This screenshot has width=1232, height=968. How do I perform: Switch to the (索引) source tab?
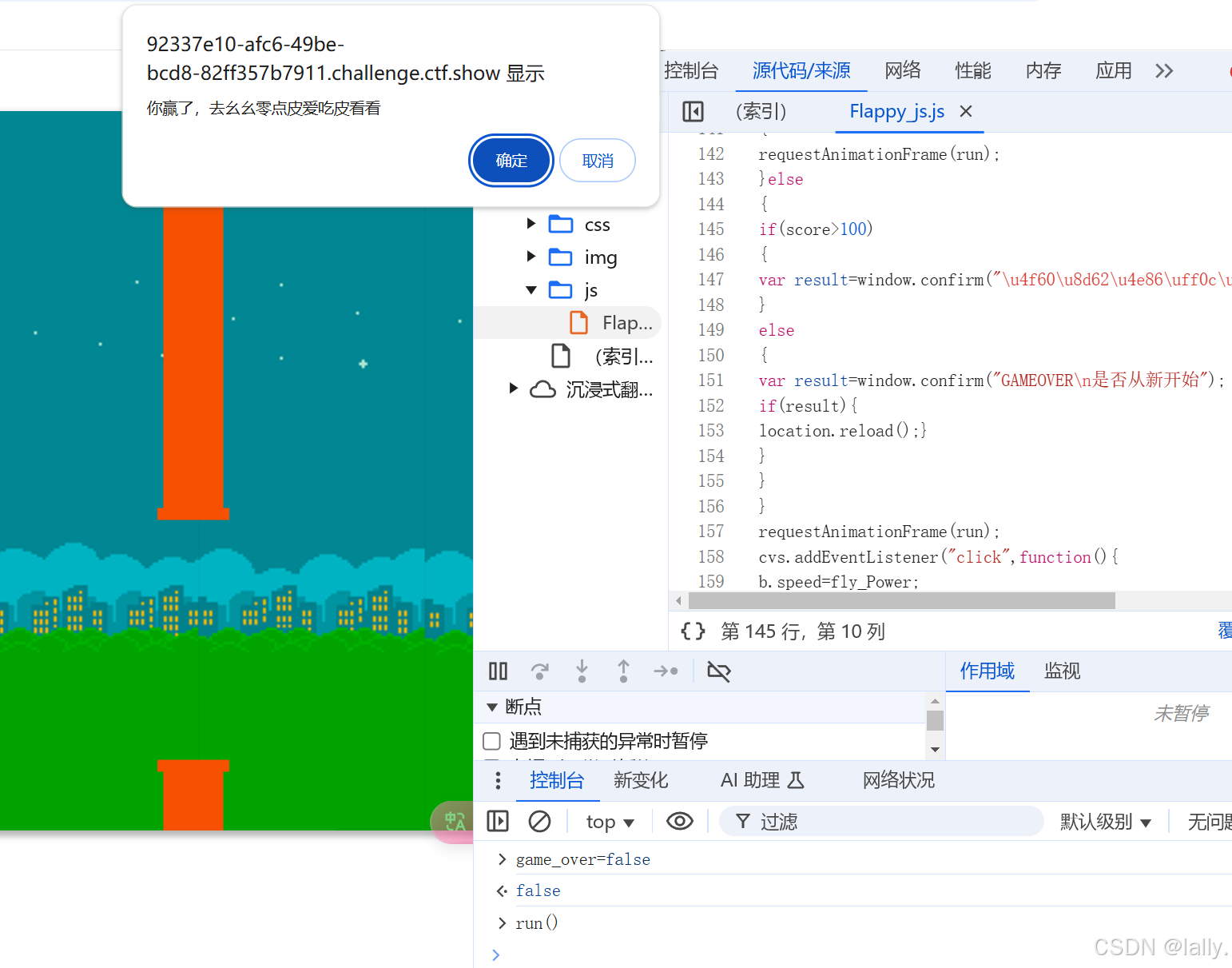tap(761, 111)
